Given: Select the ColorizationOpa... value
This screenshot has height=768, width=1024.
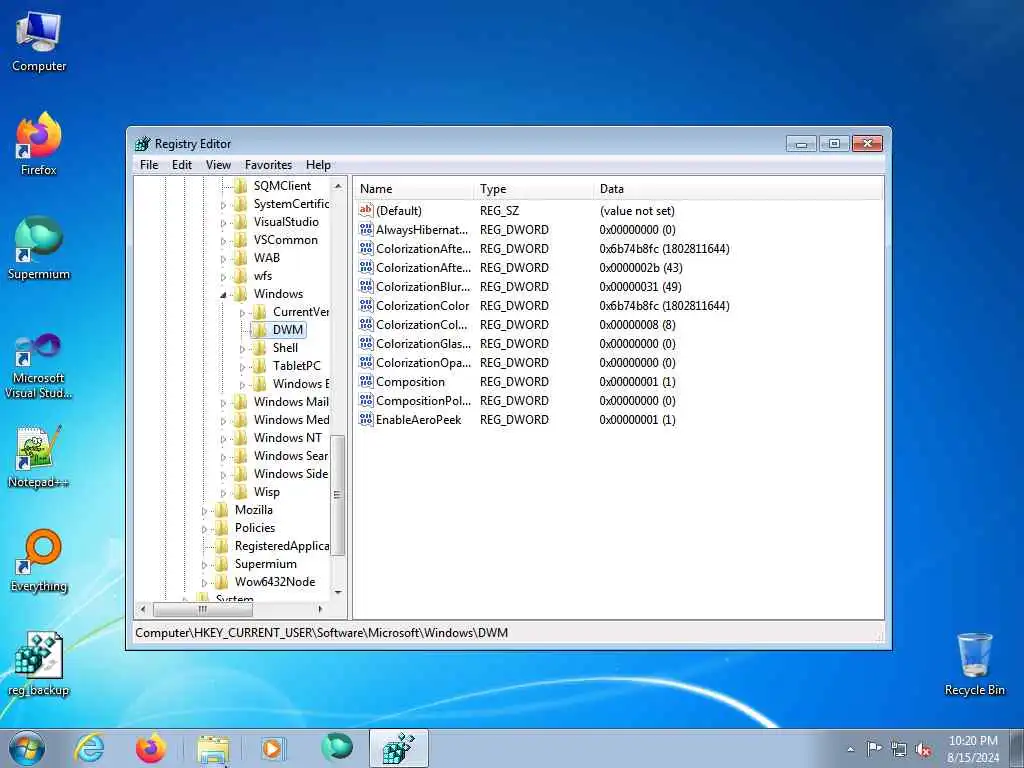Looking at the screenshot, I should coord(423,363).
